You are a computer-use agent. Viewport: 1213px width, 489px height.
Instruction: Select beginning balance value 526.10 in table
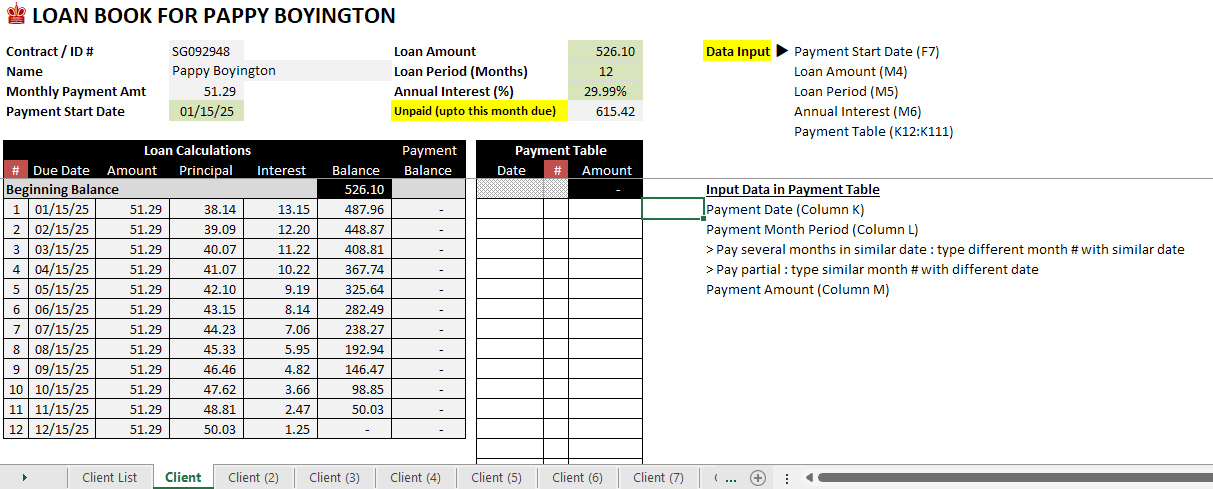[x=355, y=189]
